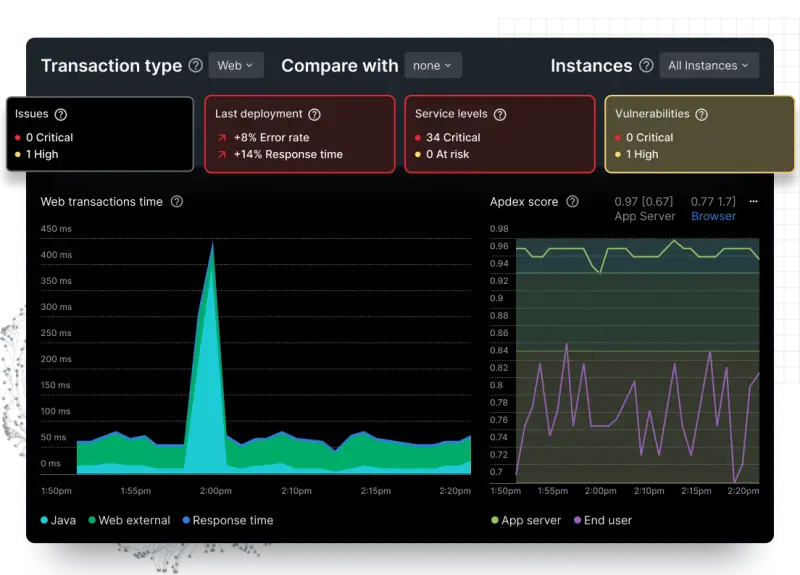
Task: Click the 2:00pm label on transactions chart axis
Action: click(215, 491)
